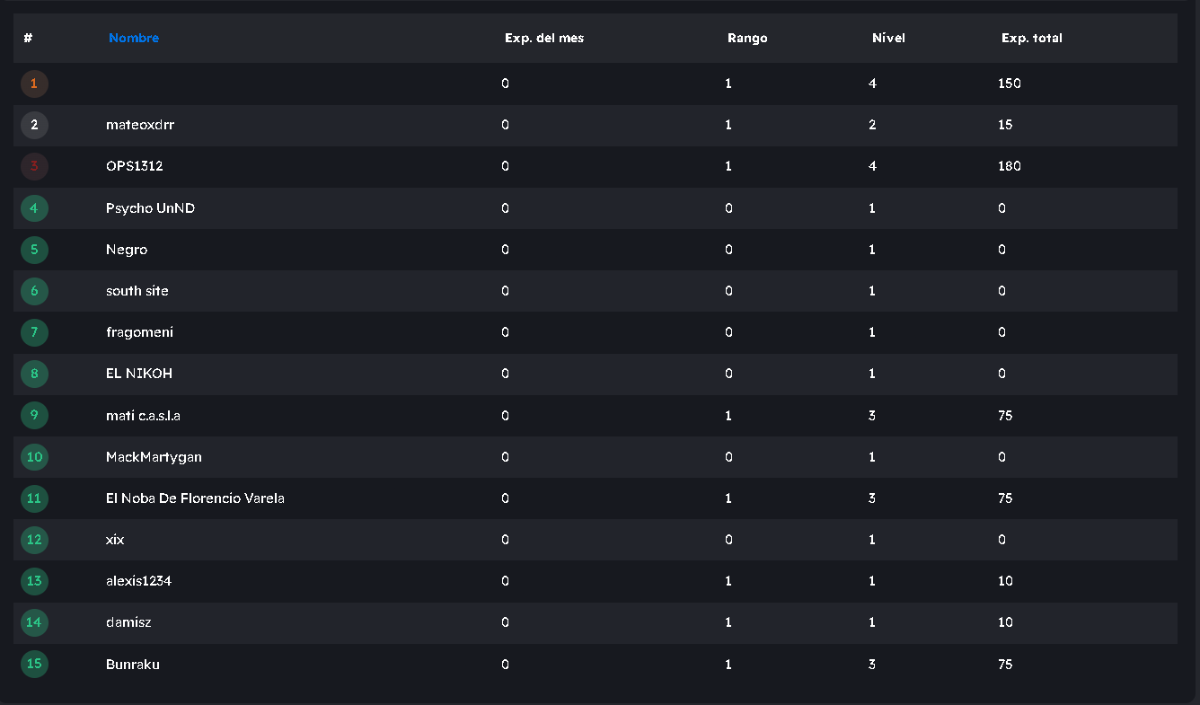Click on player Bunraku

(132, 664)
